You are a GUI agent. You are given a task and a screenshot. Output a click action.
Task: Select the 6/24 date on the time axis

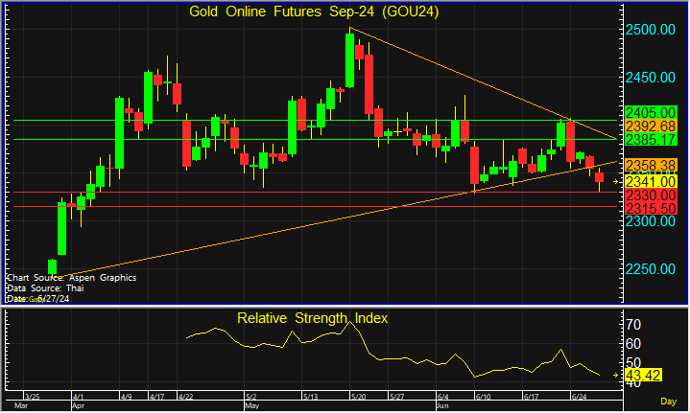pyautogui.click(x=578, y=396)
